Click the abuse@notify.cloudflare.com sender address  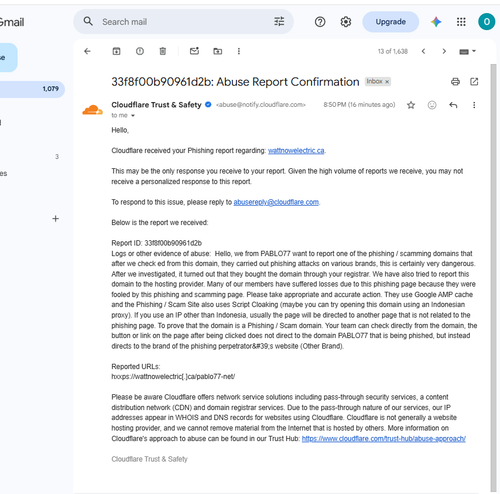click(x=261, y=105)
